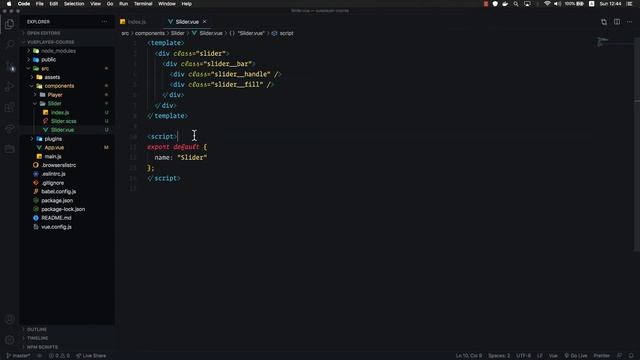Open index.js under the Slider folder
This screenshot has height=360, width=640.
[60, 112]
